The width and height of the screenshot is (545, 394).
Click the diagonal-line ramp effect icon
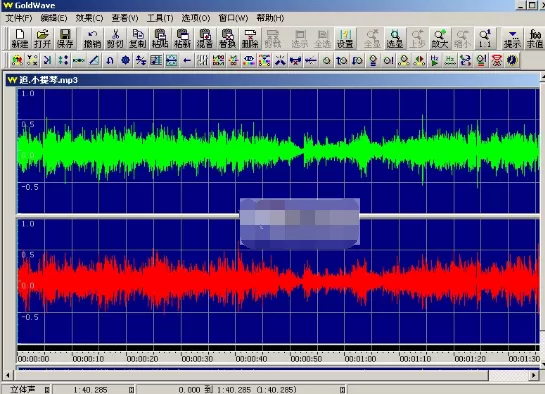(x=94, y=60)
